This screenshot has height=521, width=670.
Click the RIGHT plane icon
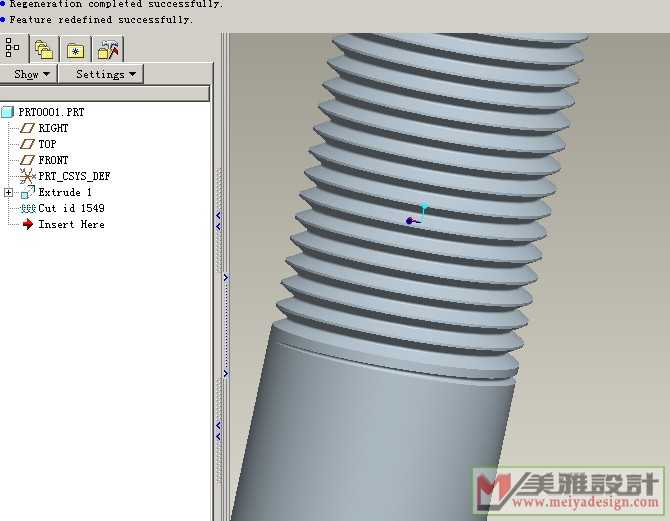27,128
